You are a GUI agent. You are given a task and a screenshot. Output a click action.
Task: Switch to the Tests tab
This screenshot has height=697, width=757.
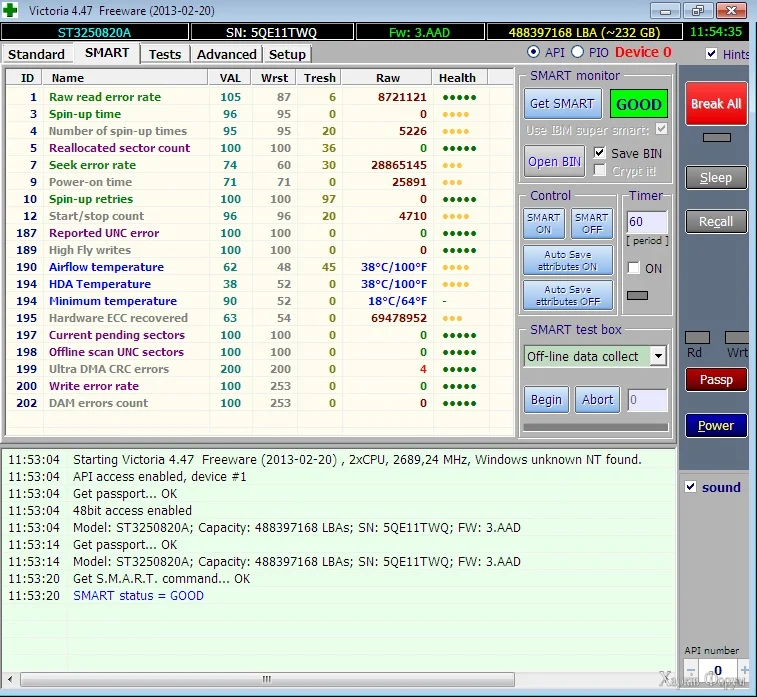click(x=165, y=54)
